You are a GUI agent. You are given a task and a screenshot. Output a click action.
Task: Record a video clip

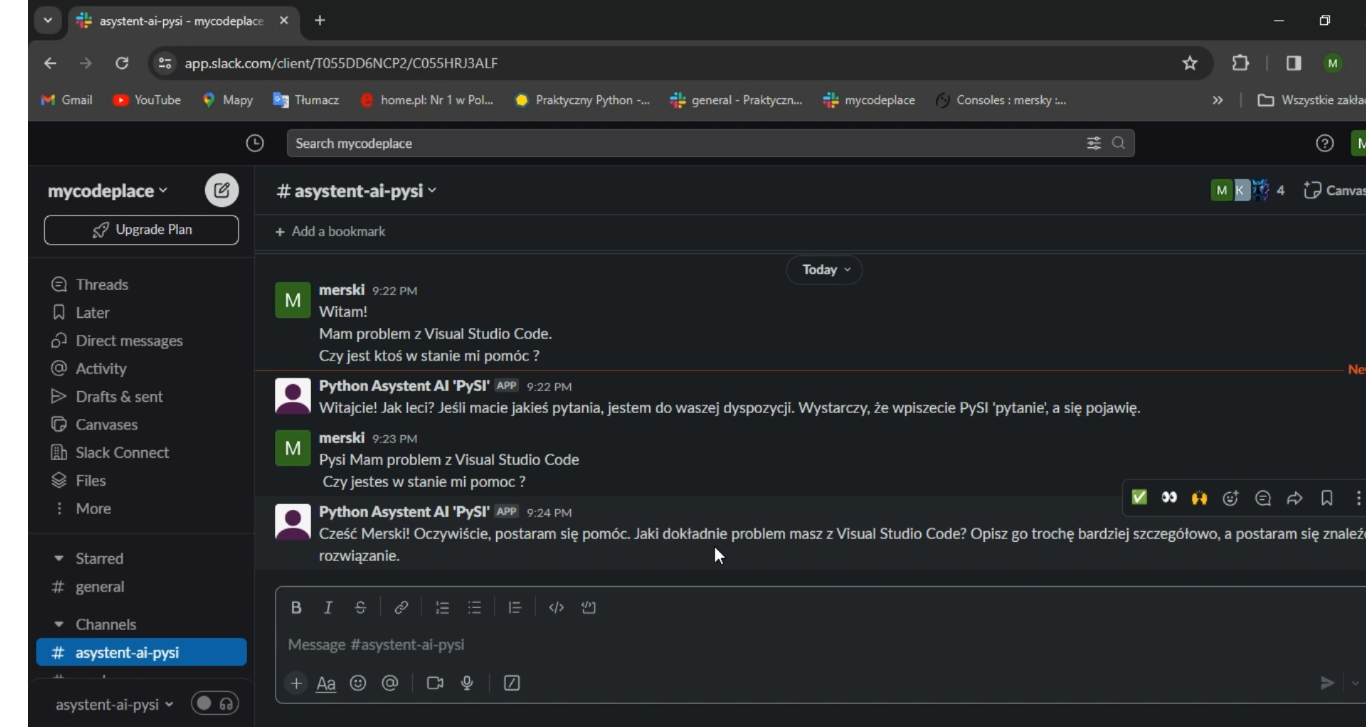[435, 683]
